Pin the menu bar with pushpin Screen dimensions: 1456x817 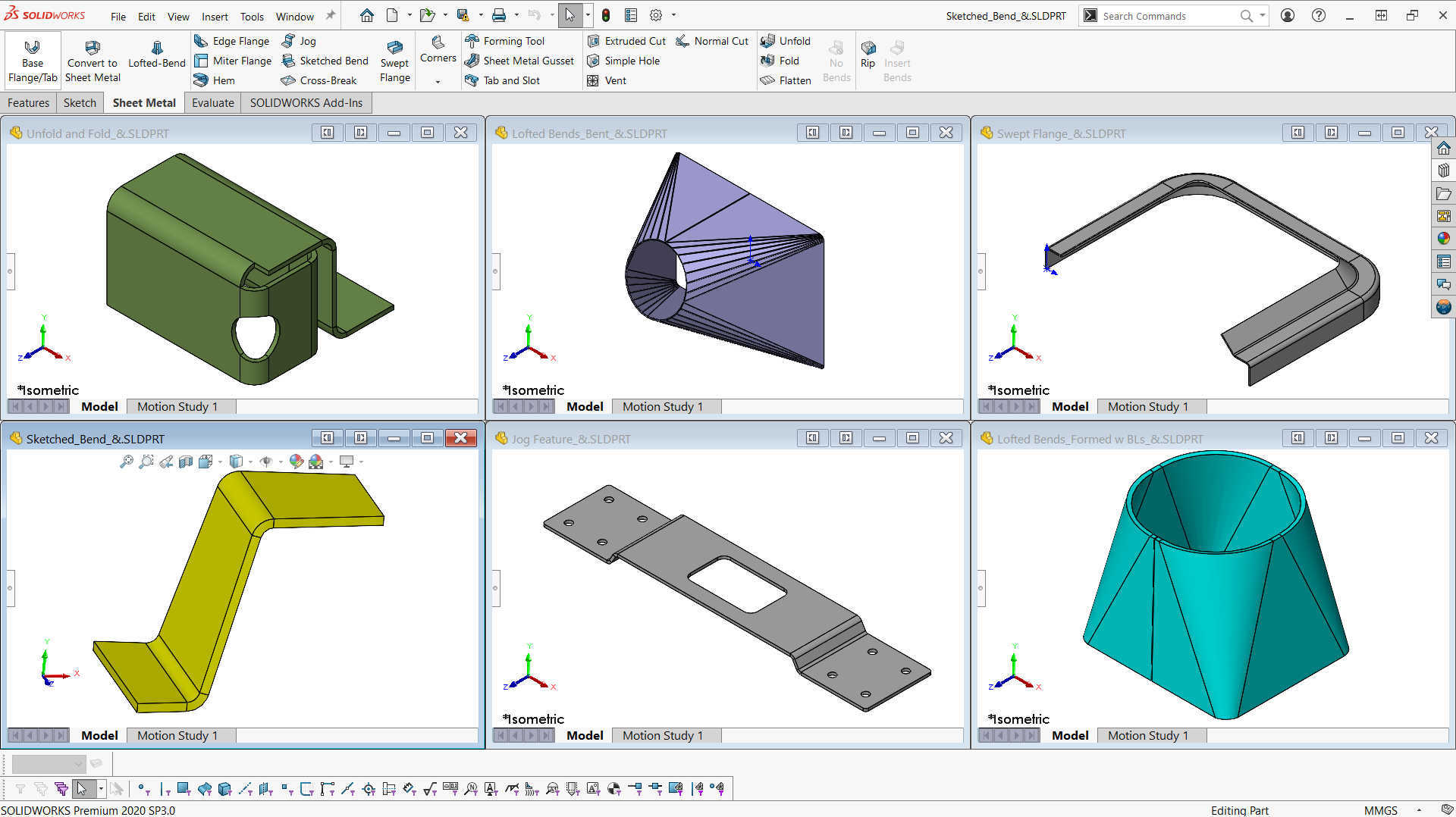pyautogui.click(x=331, y=15)
